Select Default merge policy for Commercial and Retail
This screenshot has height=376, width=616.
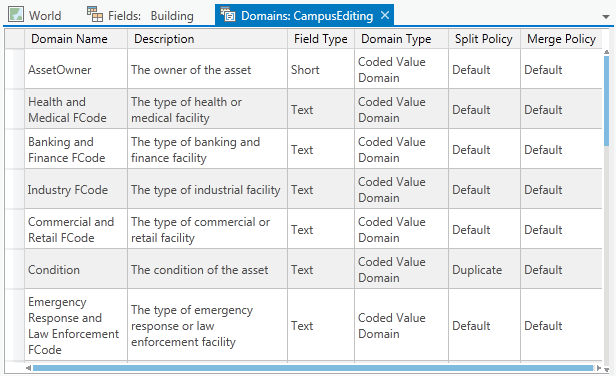(x=561, y=229)
